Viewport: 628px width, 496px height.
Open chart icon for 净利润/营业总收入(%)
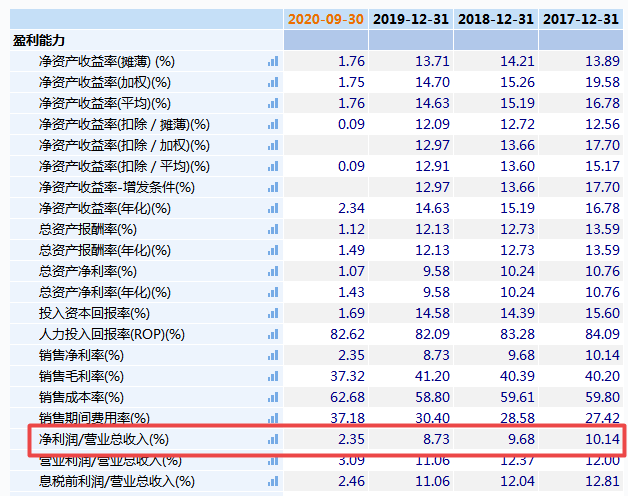[272, 439]
